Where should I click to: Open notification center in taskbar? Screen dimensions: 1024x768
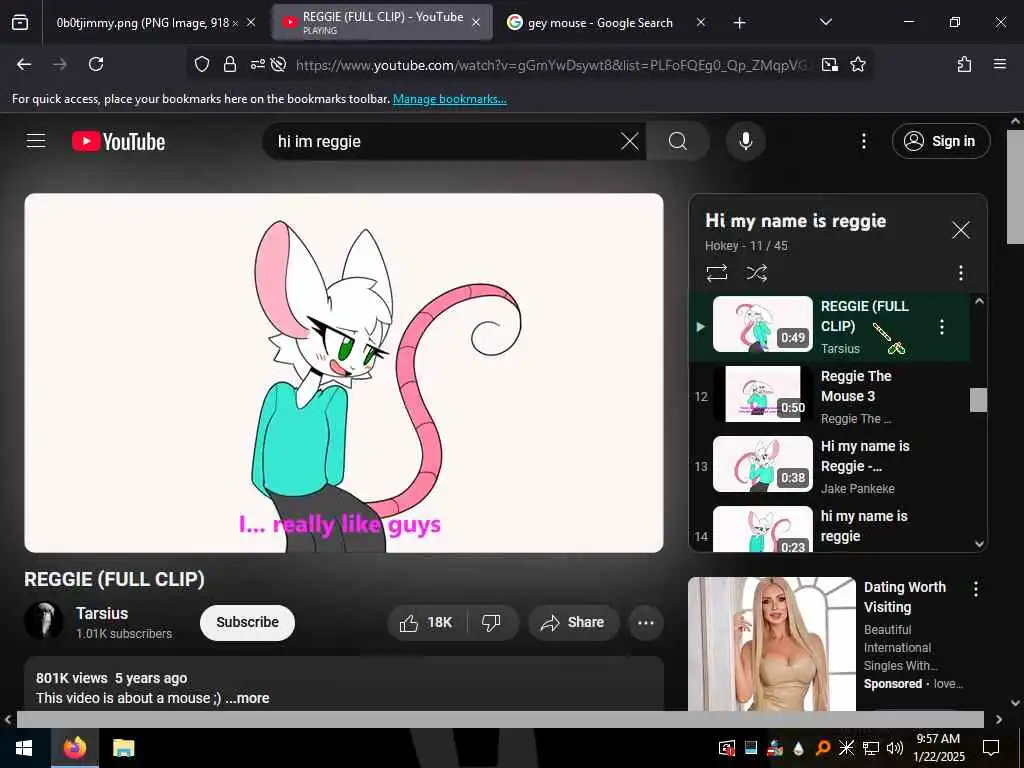click(x=991, y=748)
